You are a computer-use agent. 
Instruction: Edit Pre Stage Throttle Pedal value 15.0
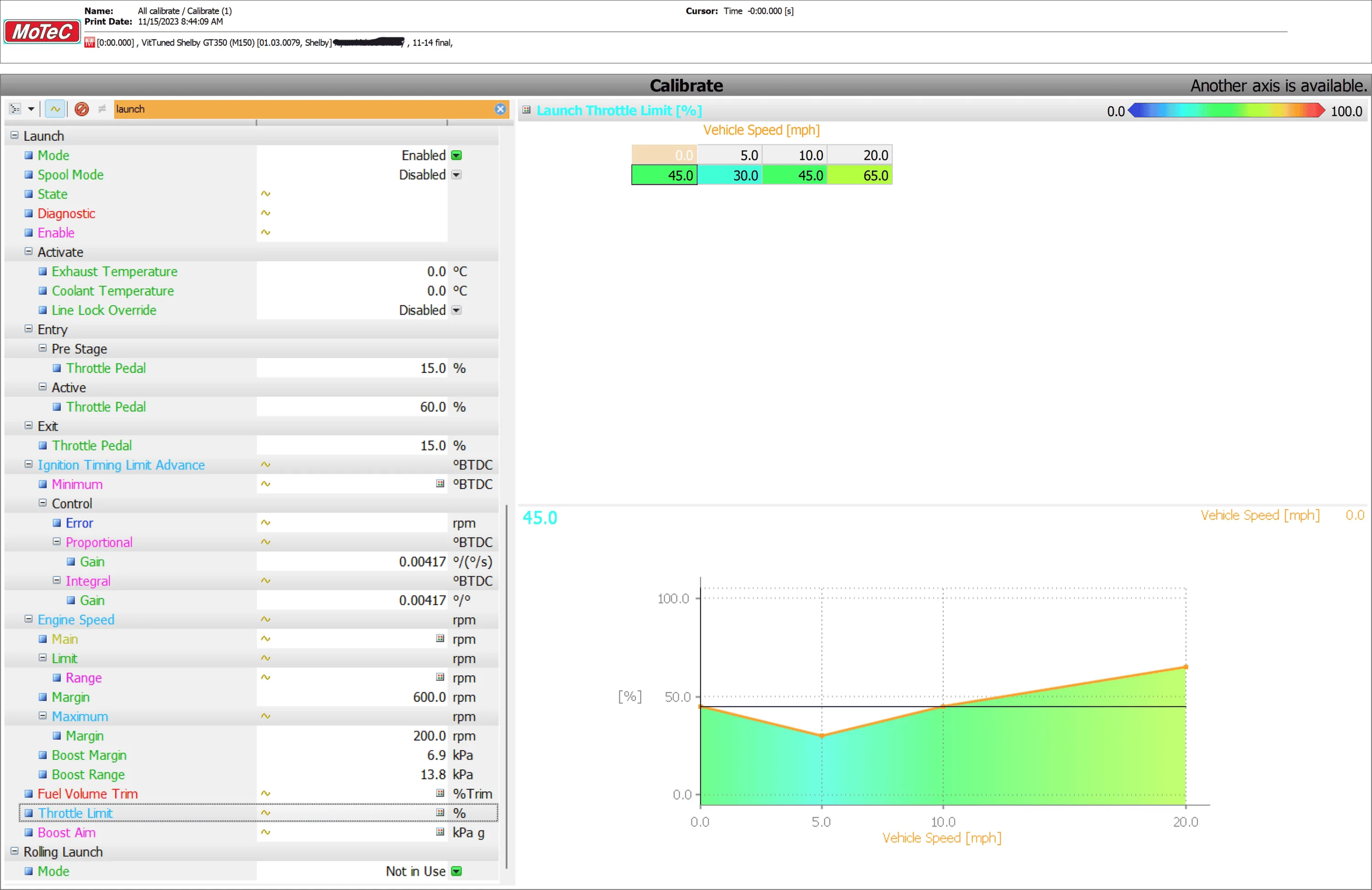[x=352, y=368]
